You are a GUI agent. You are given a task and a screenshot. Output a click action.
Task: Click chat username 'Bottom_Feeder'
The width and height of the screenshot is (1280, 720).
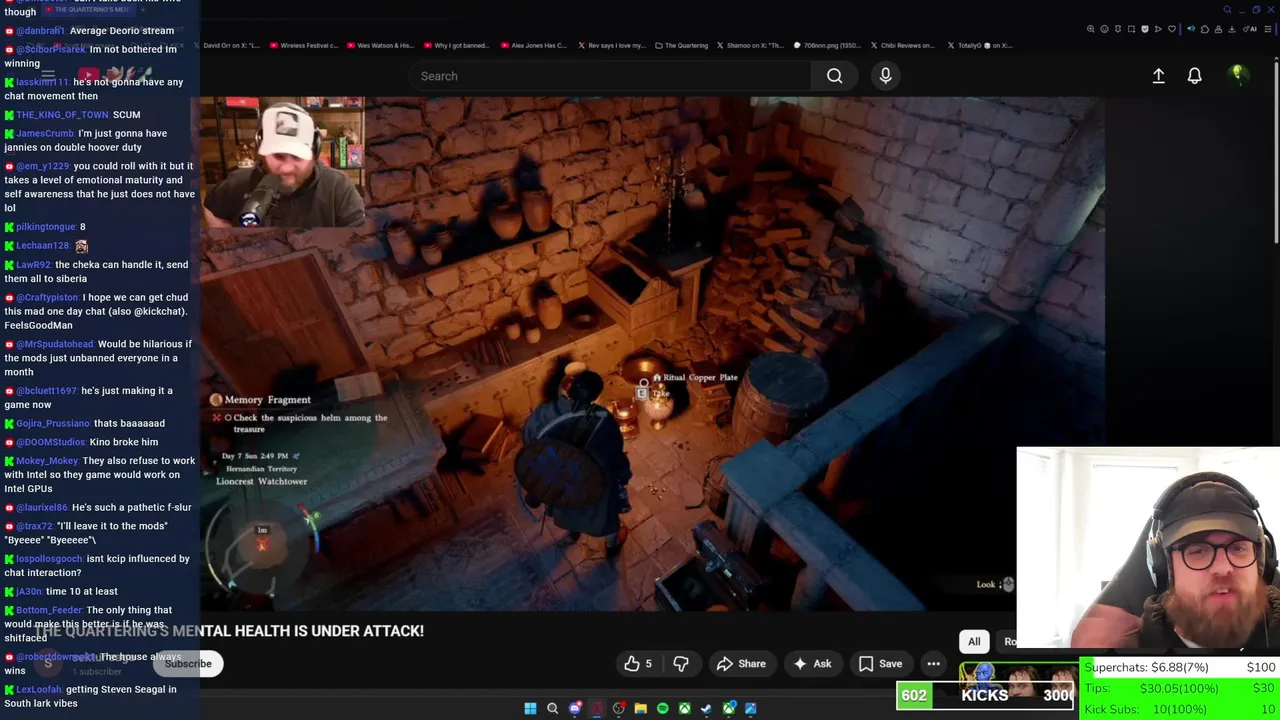[49, 610]
